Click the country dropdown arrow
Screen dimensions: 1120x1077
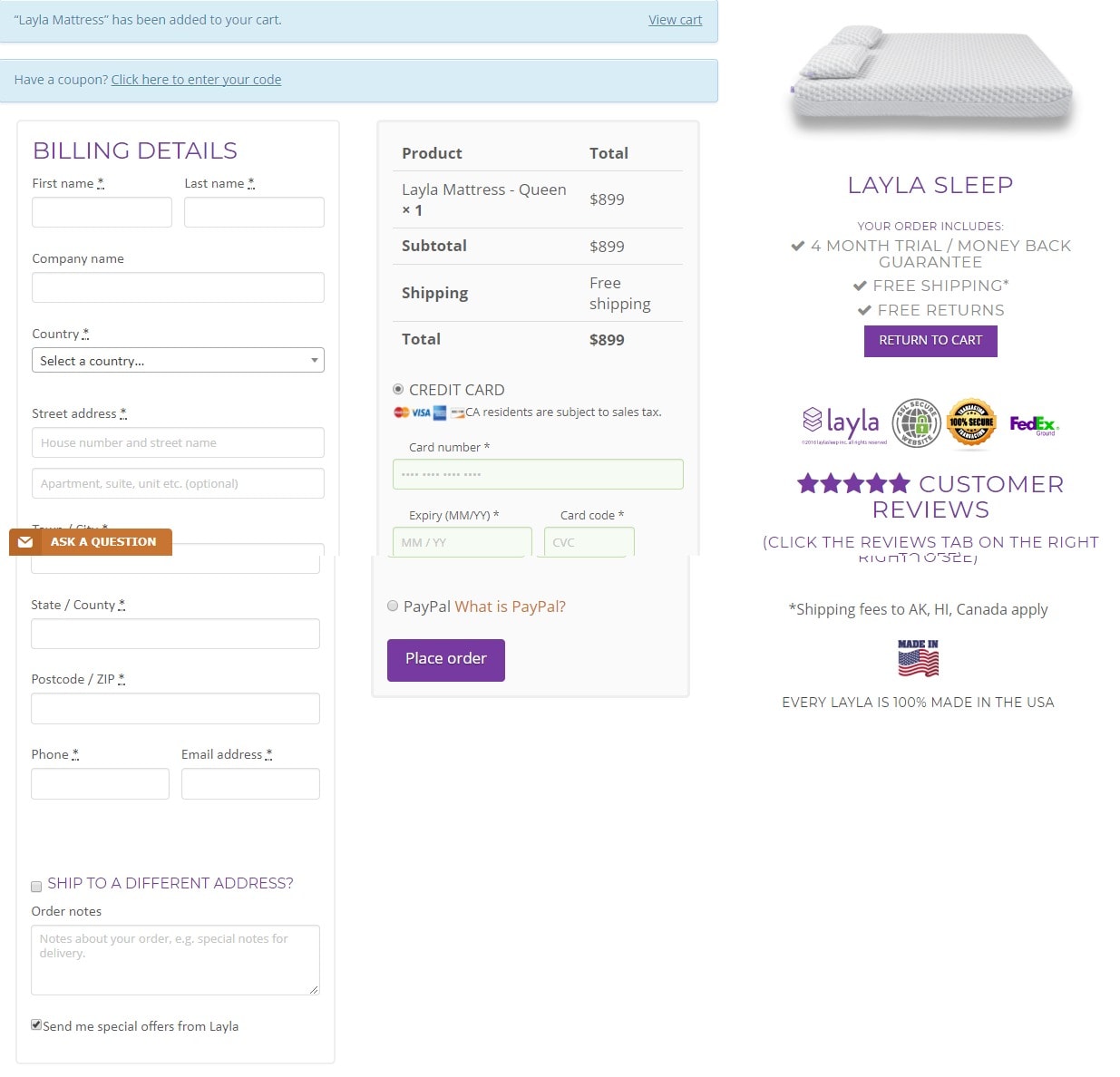[x=314, y=360]
